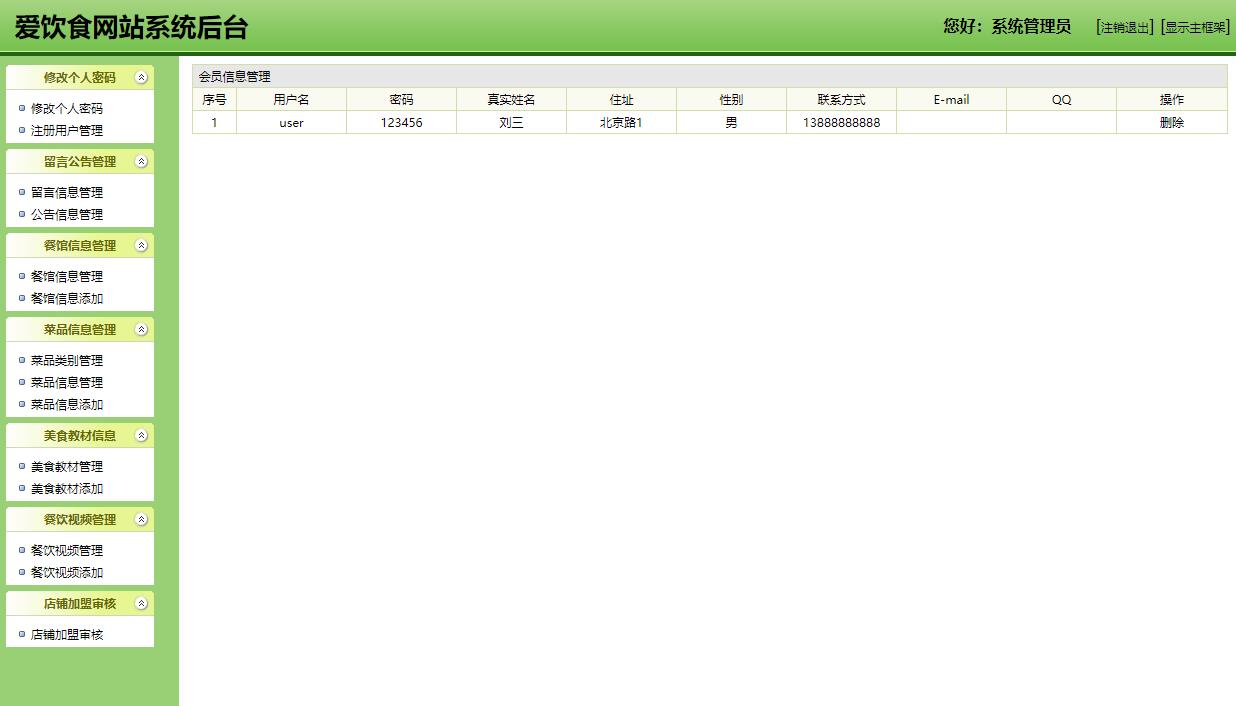
Task: Click the 性别 column header
Action: tap(731, 99)
